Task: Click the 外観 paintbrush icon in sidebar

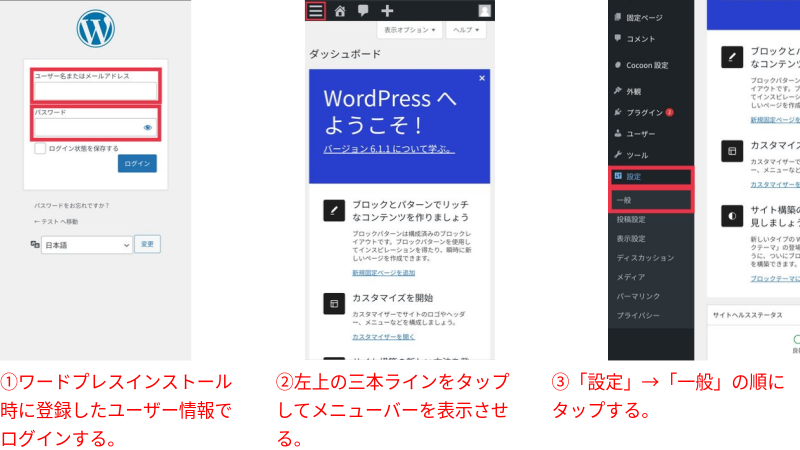Action: (618, 90)
